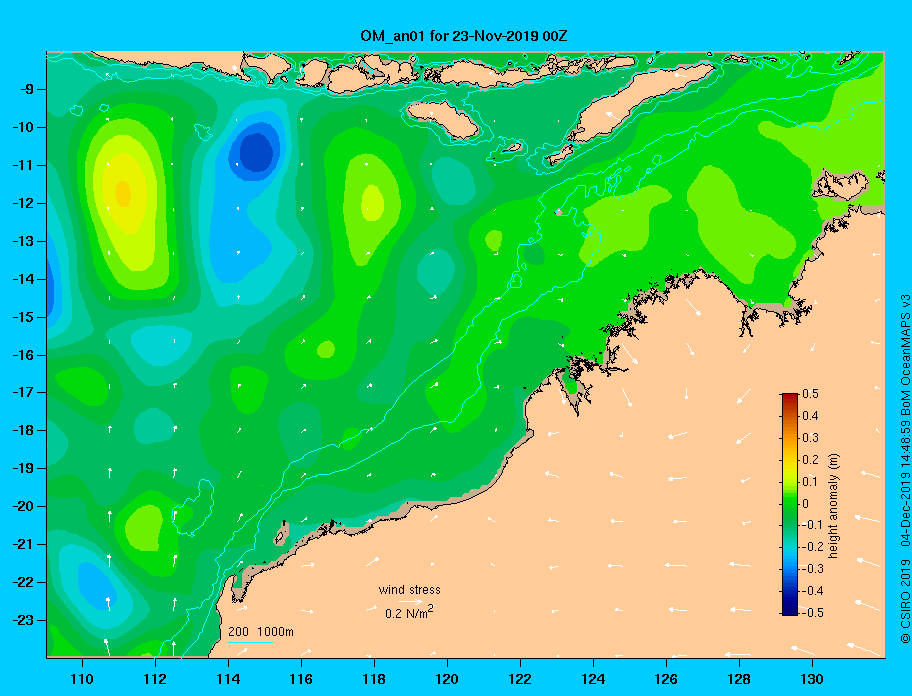This screenshot has height=696, width=912.
Task: Click longitude label 122 on bottom axis
Action: click(520, 679)
